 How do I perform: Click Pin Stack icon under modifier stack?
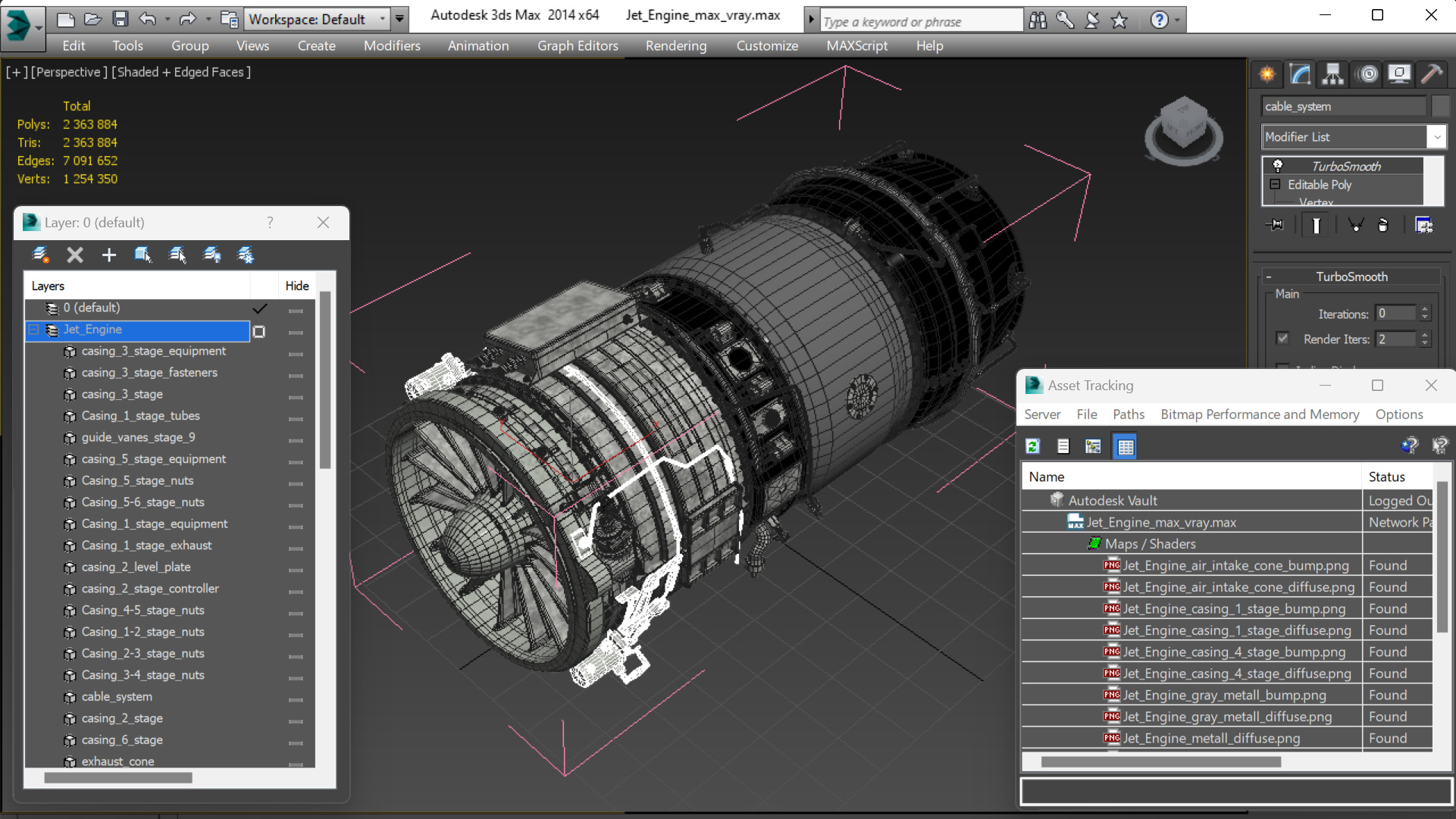[1276, 225]
